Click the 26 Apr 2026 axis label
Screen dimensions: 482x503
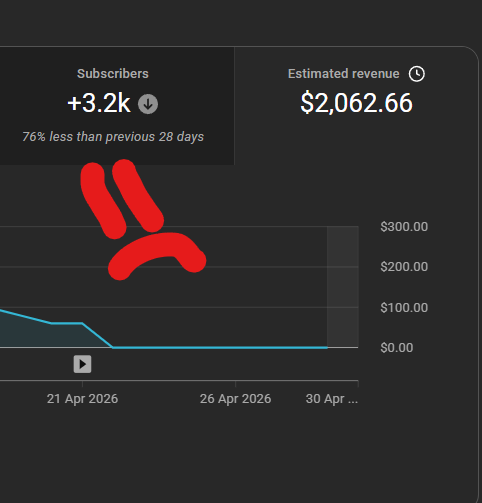tap(235, 399)
